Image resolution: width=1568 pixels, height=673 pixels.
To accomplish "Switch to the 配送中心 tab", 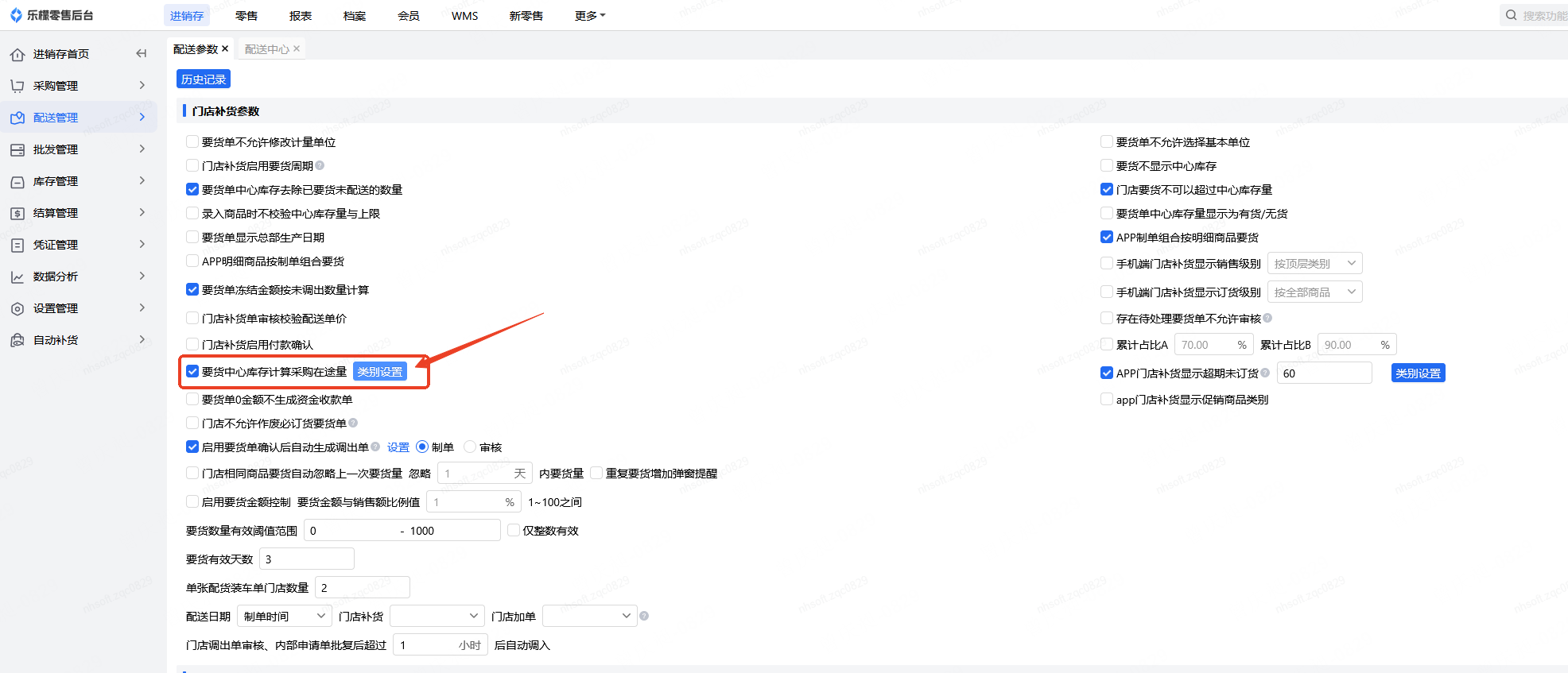I will click(x=266, y=49).
